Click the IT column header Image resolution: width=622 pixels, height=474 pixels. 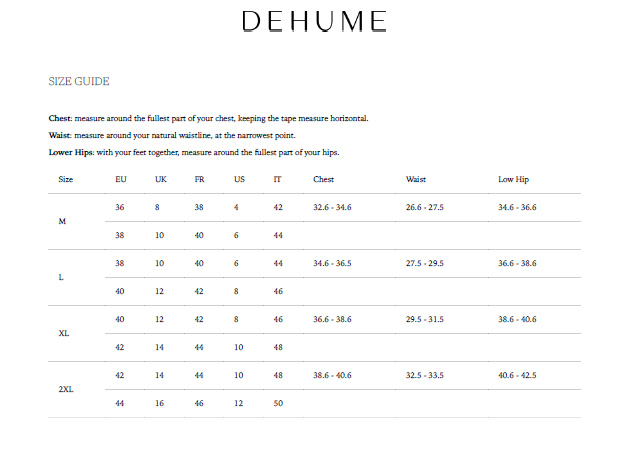[x=277, y=179]
